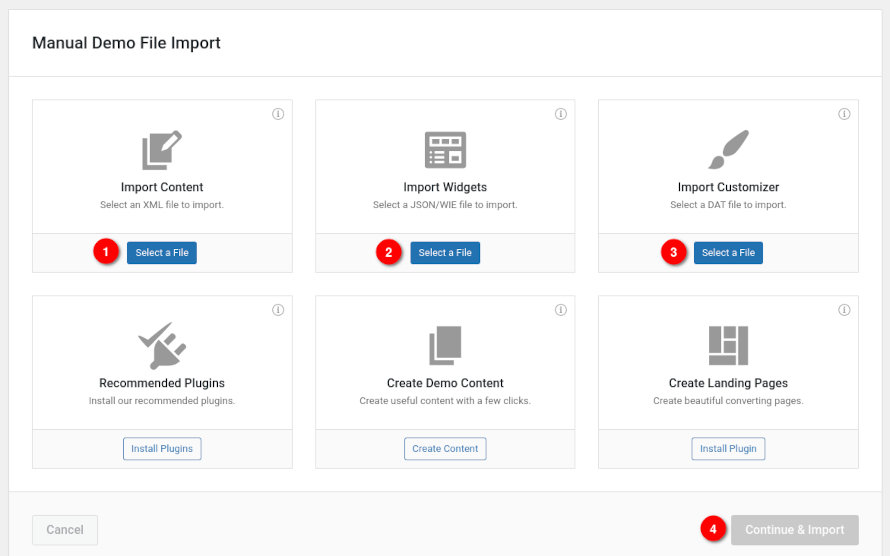Click the Import Content pencil icon
Screen dimensions: 890x556
coord(162,150)
